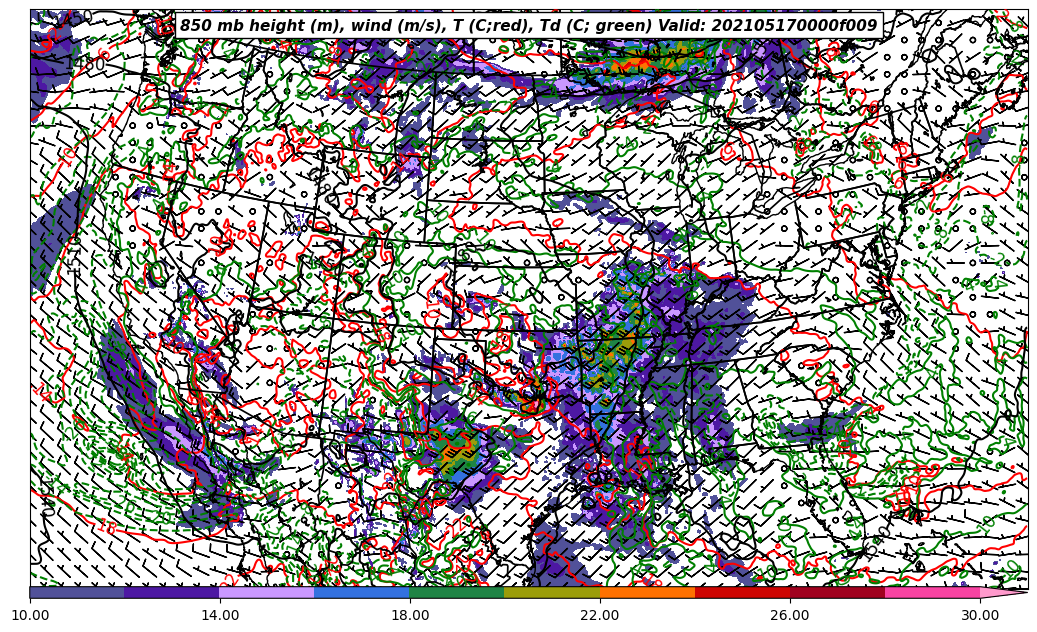Select the 14-16 lavender colorbar segment
This screenshot has height=632, width=1037.
point(267,592)
